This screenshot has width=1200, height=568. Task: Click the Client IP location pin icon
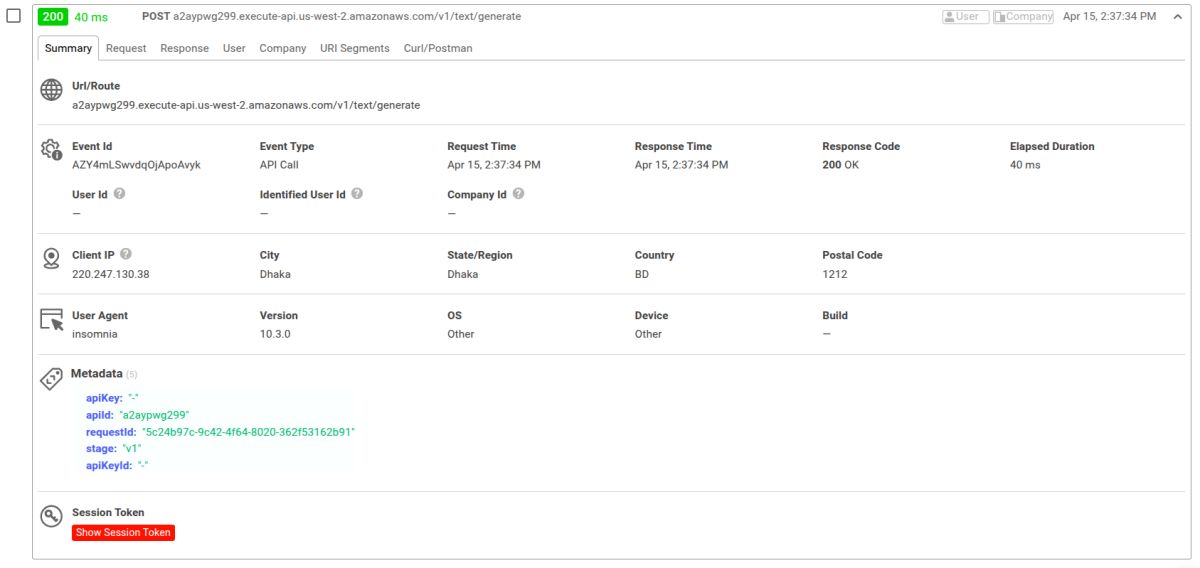(x=51, y=259)
